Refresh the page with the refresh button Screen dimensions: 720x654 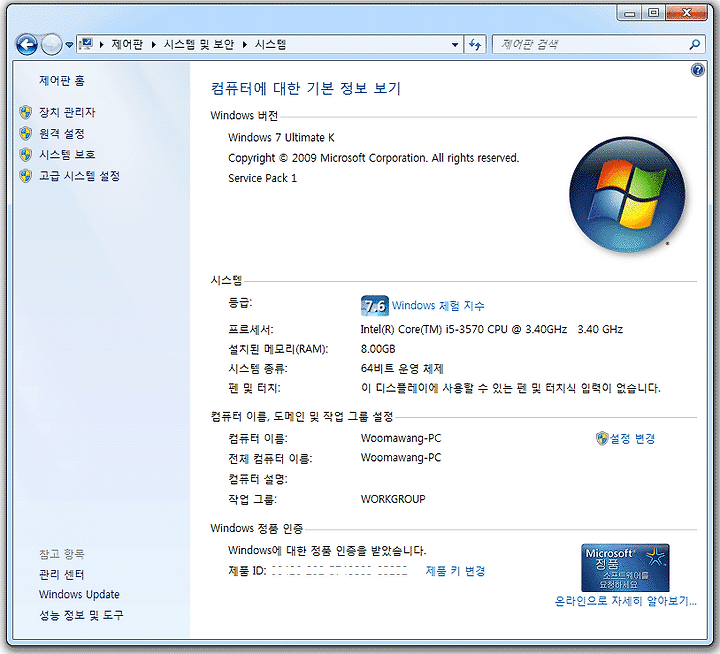[475, 45]
